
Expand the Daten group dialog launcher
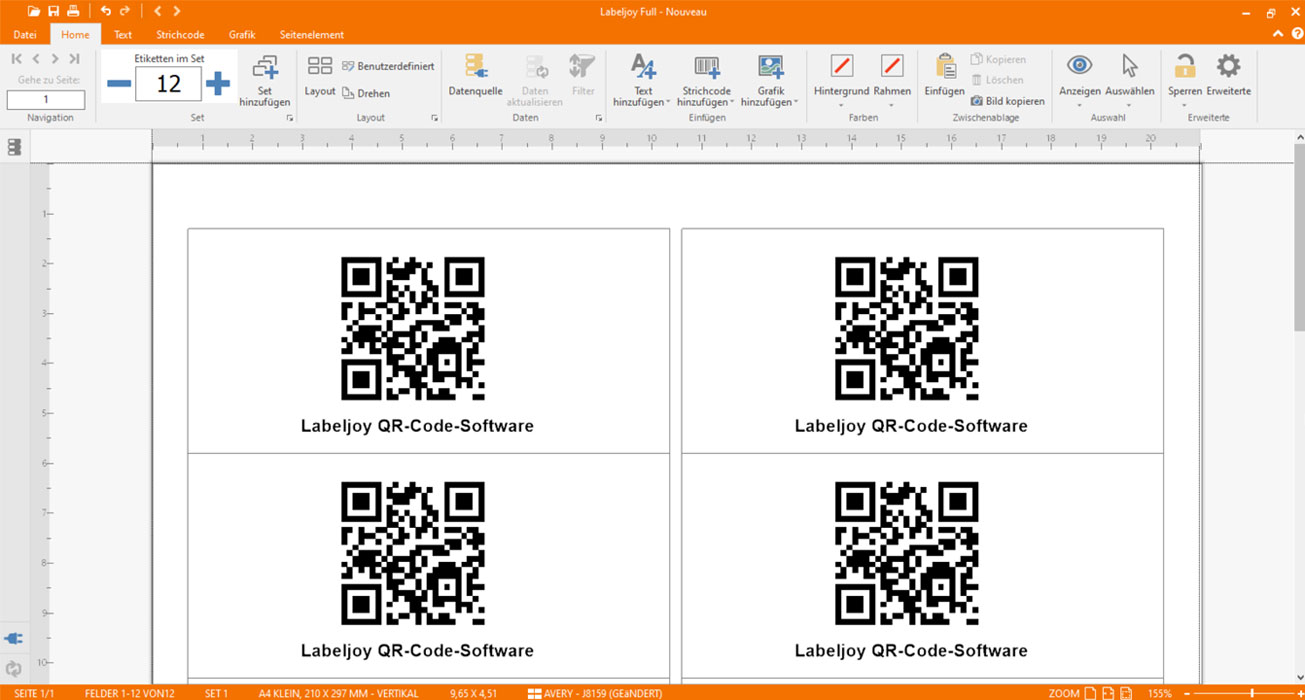[x=600, y=118]
